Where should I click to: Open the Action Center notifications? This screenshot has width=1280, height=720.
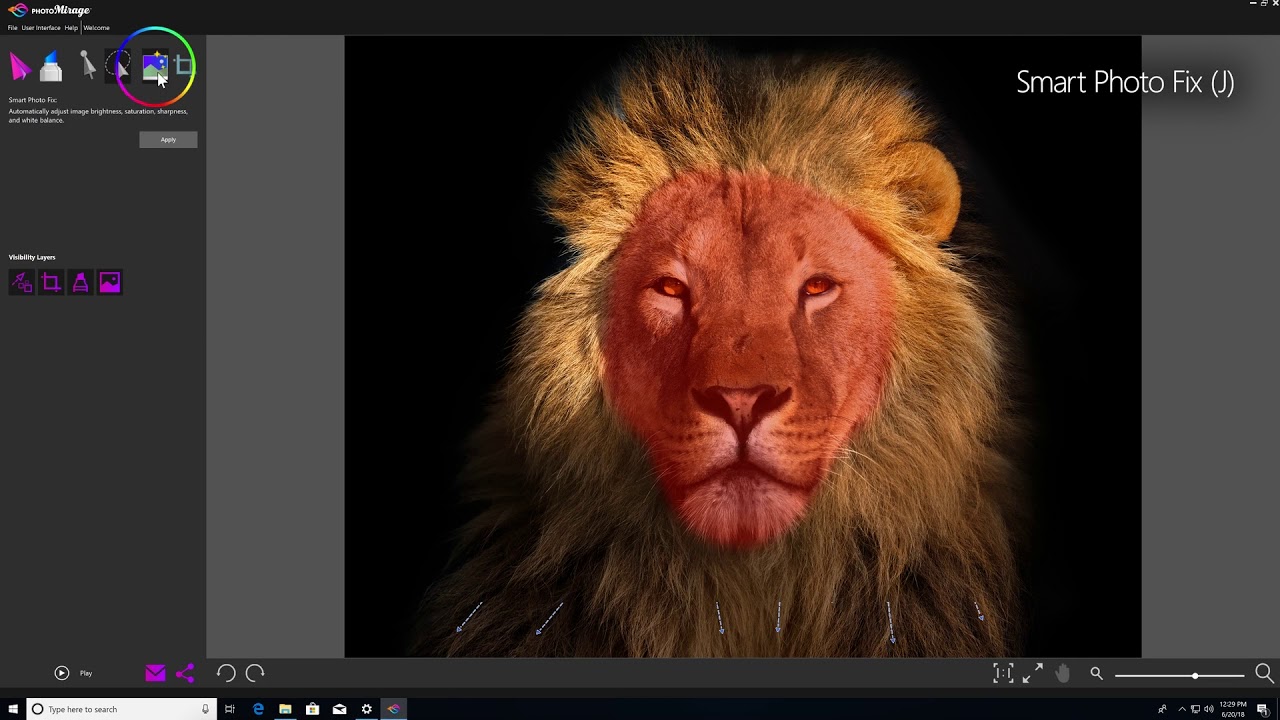click(x=1263, y=709)
